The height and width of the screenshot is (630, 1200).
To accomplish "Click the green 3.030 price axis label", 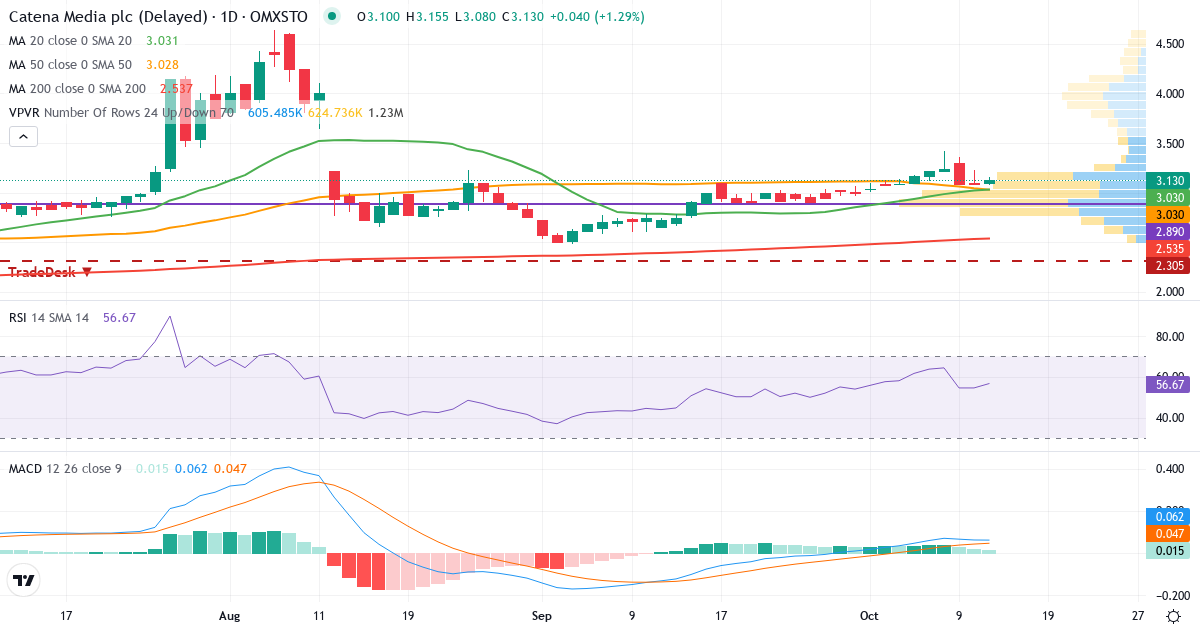I will point(1169,198).
